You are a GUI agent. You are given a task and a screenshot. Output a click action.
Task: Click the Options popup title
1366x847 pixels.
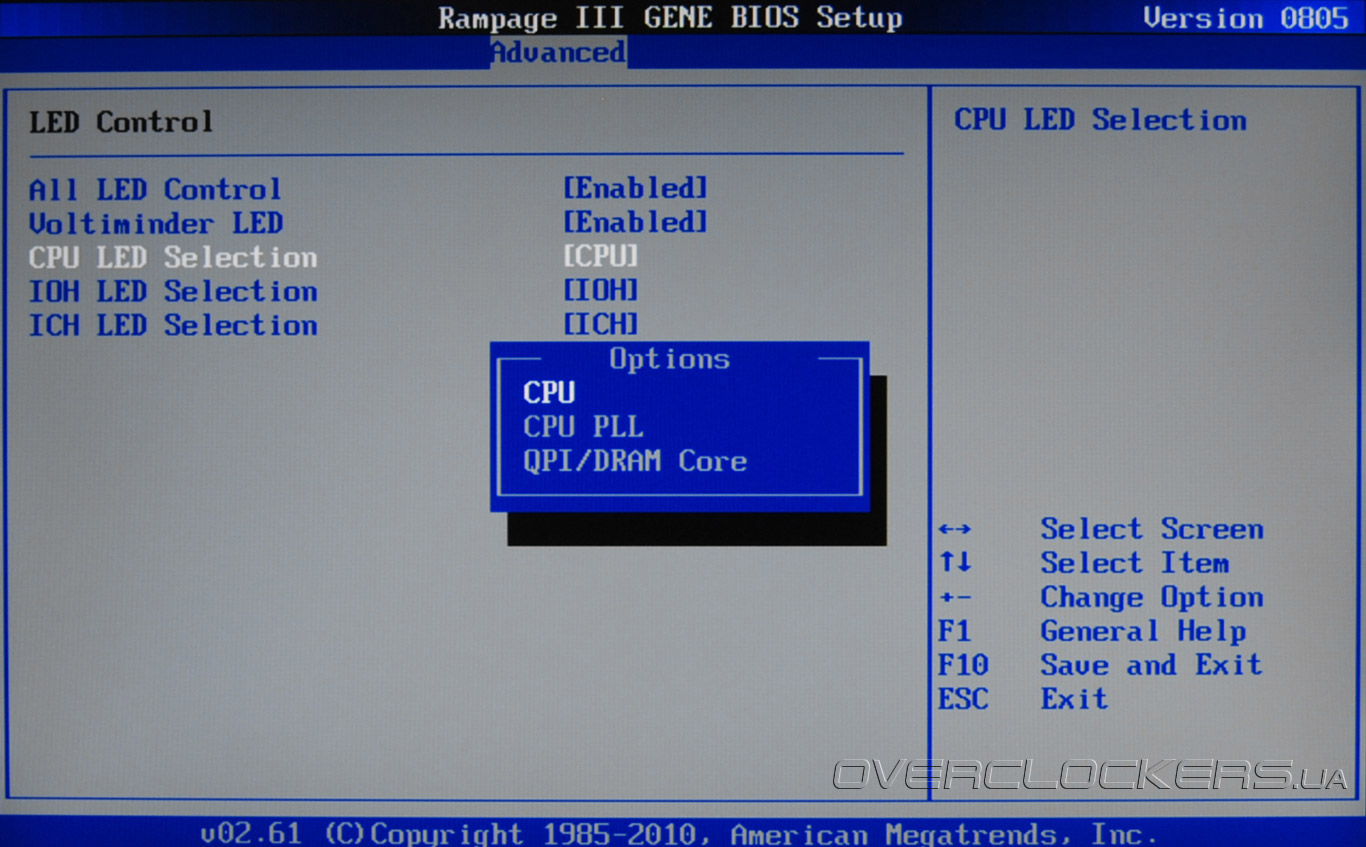coord(669,359)
